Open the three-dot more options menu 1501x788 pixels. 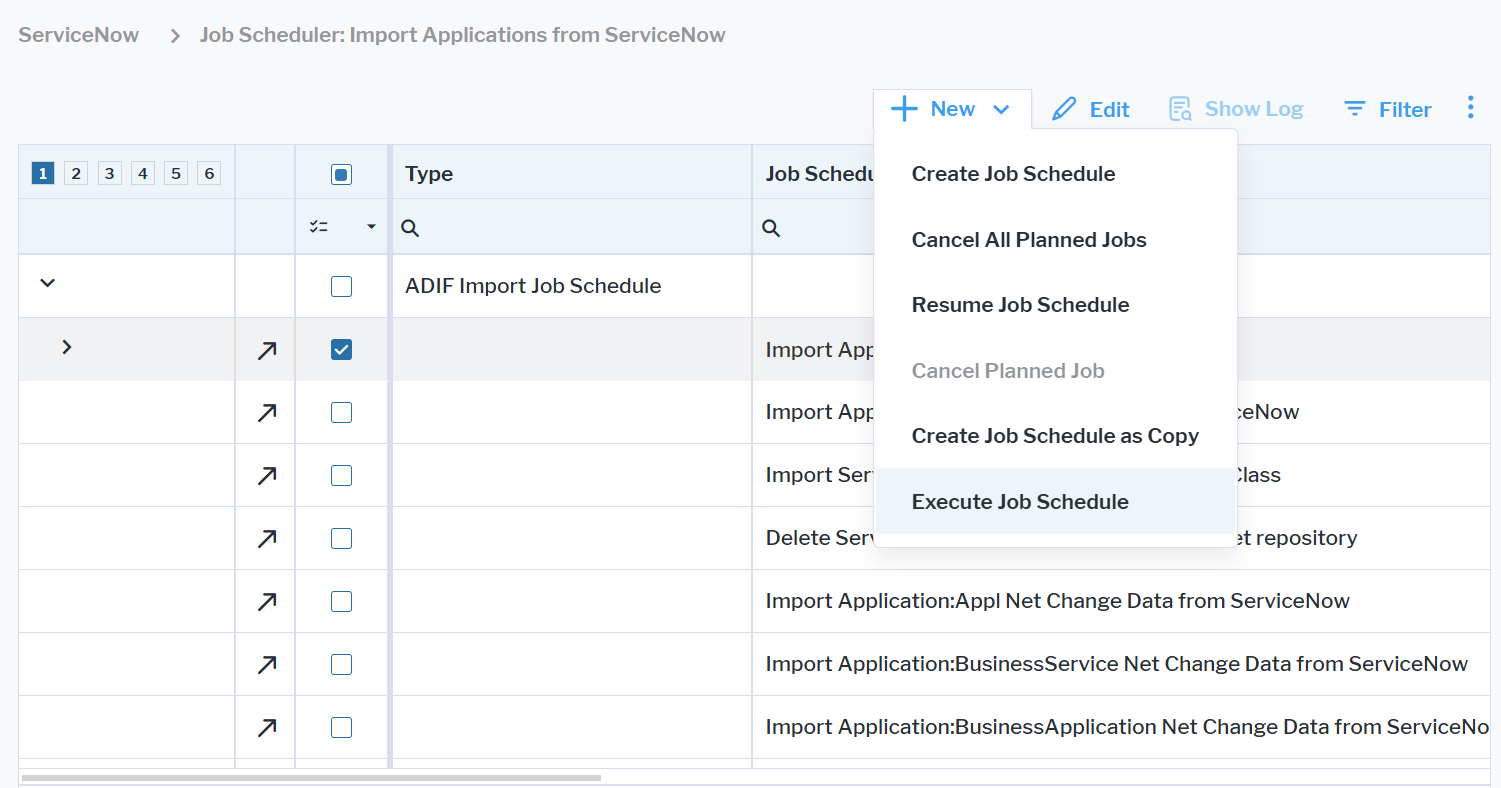[x=1470, y=108]
